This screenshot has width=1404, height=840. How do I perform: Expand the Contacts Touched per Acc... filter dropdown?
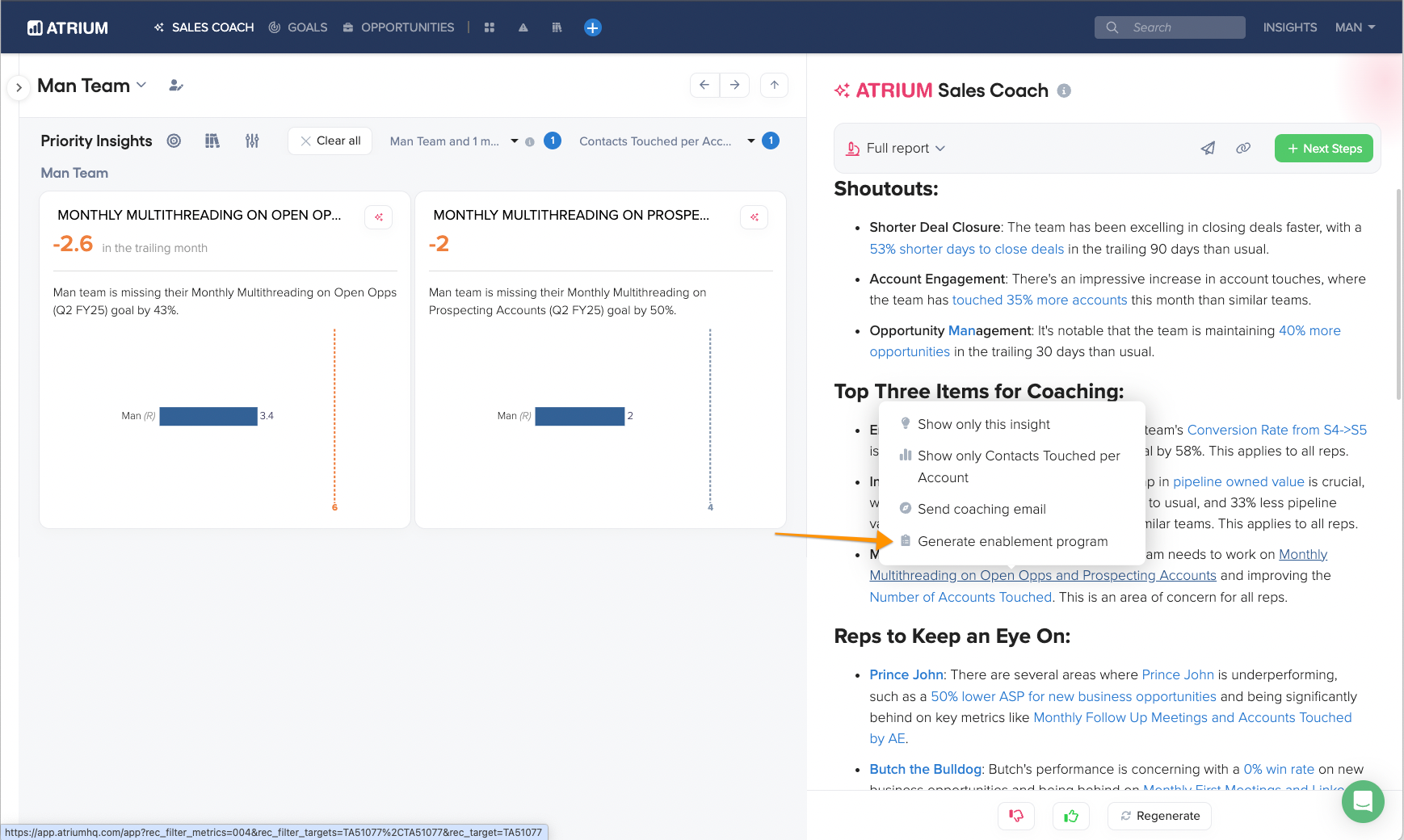666,141
